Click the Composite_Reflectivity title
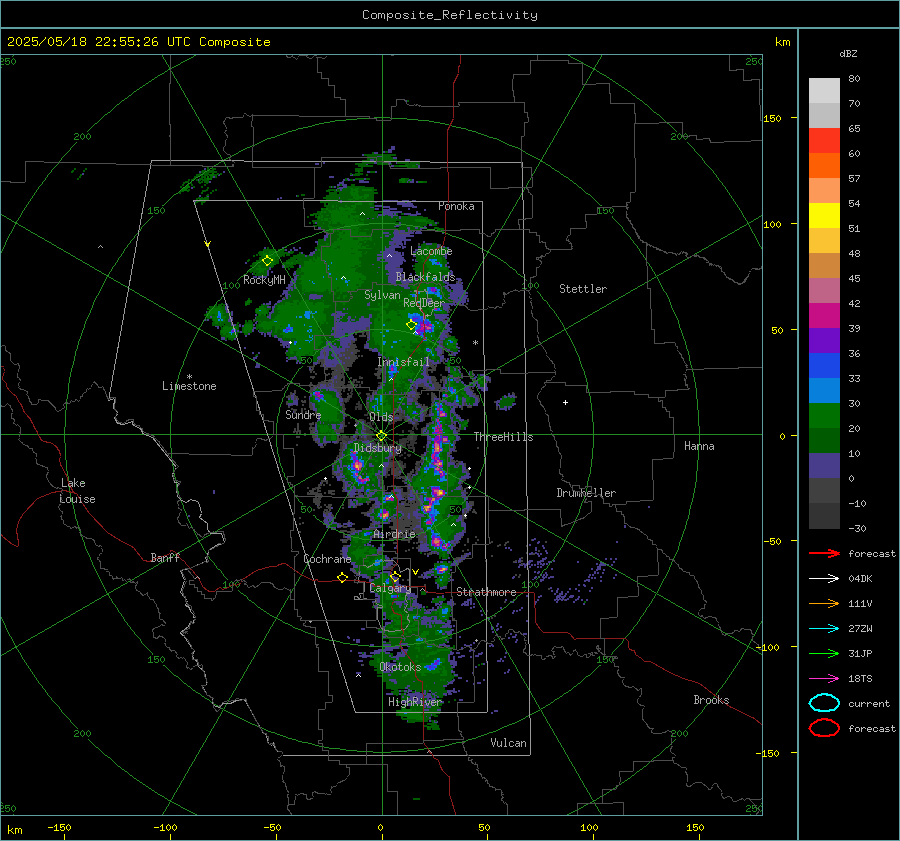The height and width of the screenshot is (841, 900). 450,15
